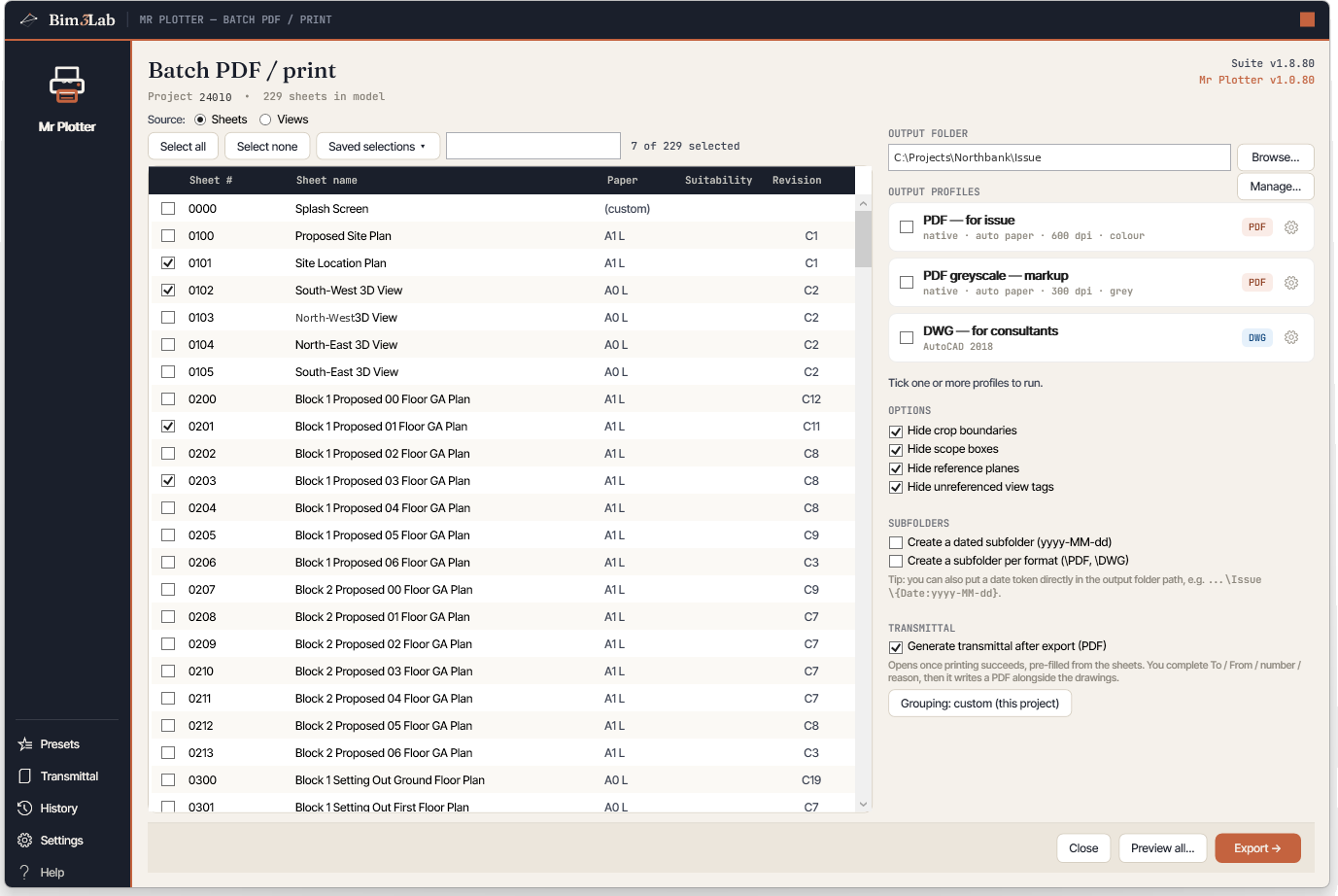This screenshot has height=896, width=1338.
Task: Click the output folder path field
Action: click(1059, 157)
